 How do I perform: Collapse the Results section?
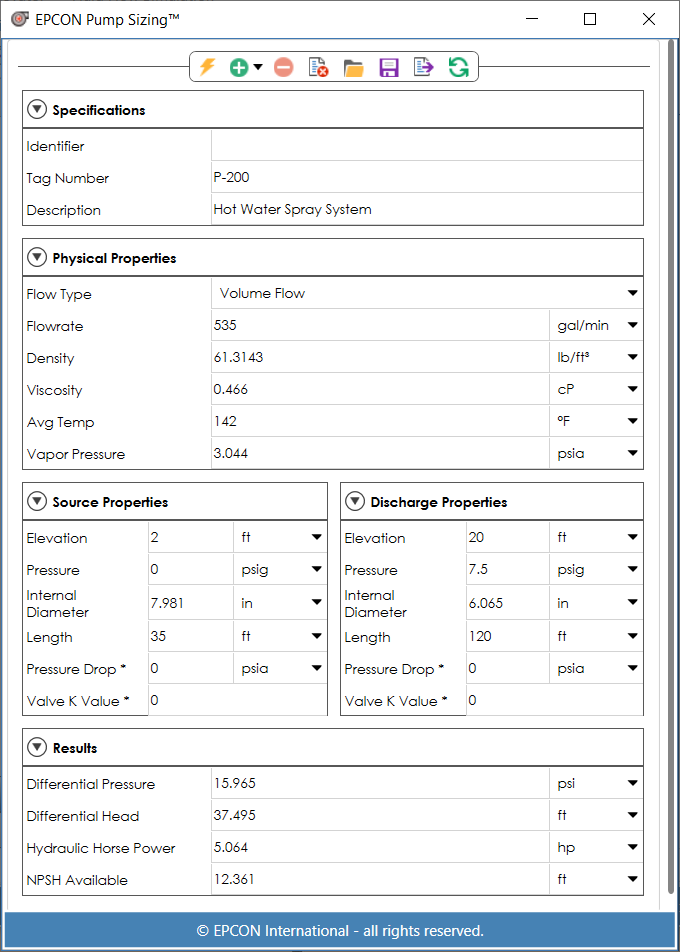(37, 747)
